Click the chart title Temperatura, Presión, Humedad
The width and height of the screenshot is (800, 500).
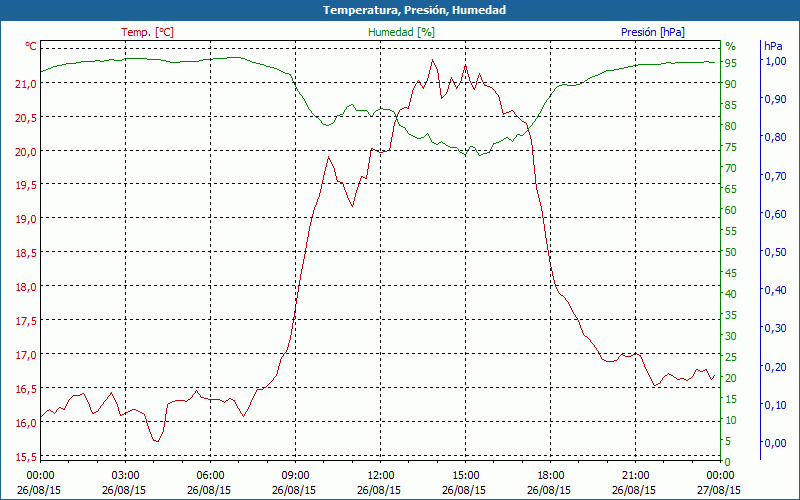pos(400,10)
